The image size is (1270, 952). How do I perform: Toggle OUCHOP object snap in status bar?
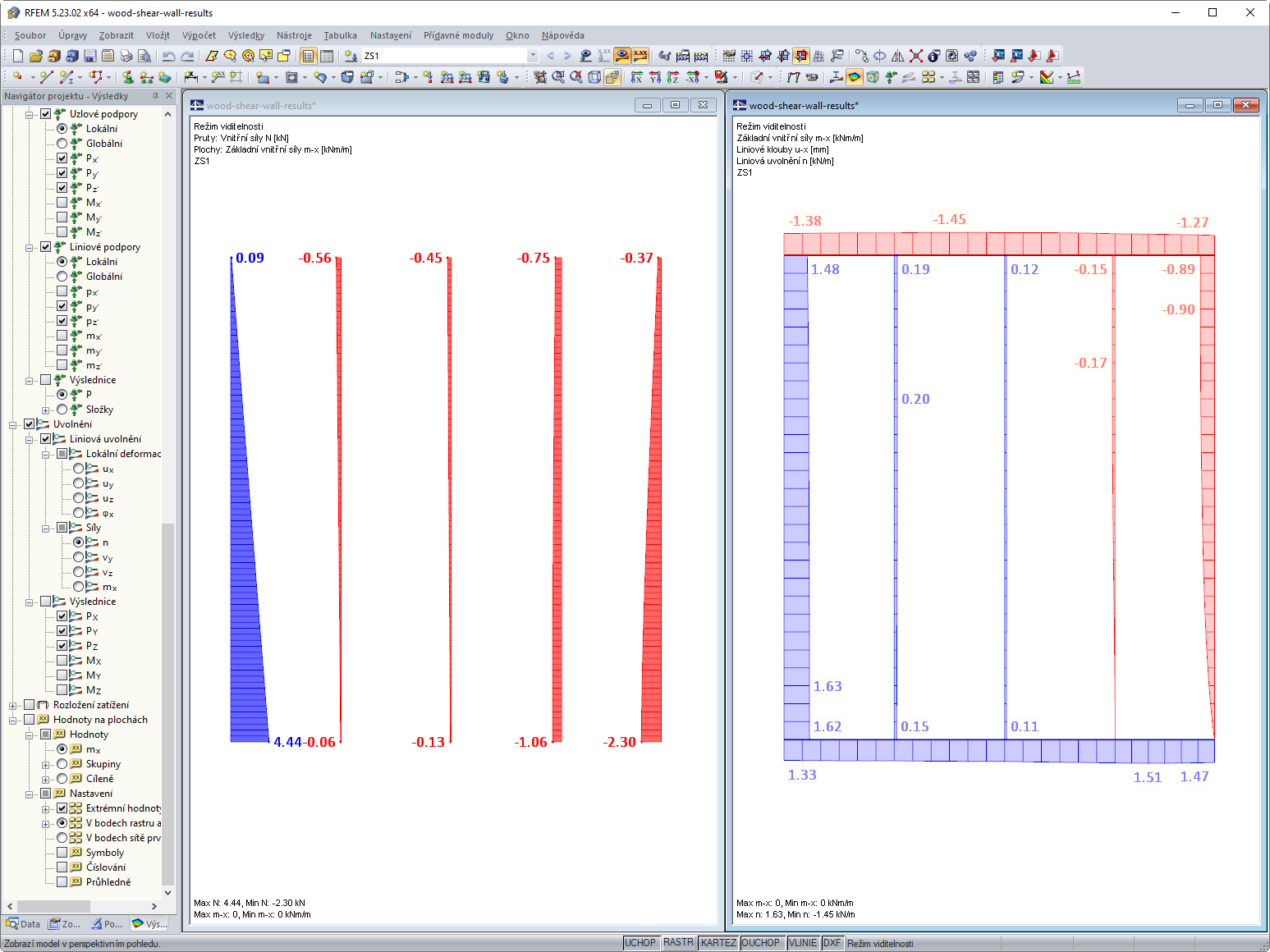coord(761,943)
